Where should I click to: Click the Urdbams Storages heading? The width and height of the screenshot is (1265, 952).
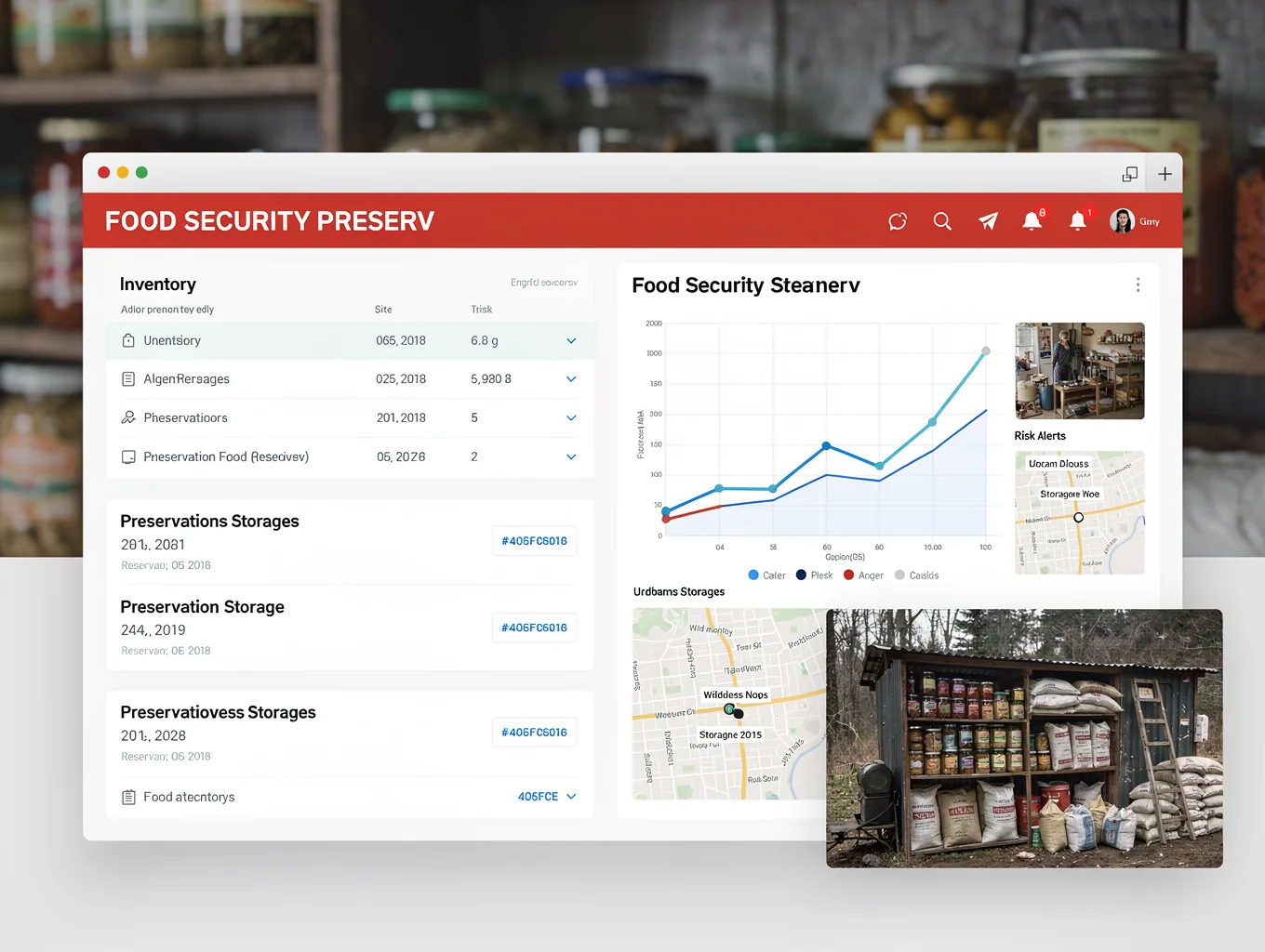click(679, 591)
